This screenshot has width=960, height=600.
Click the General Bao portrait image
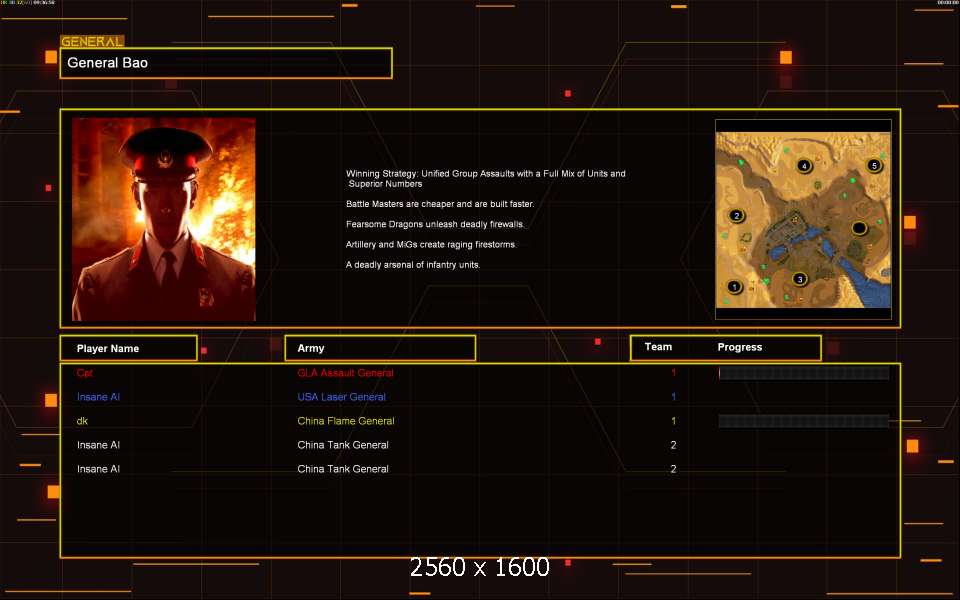(164, 219)
